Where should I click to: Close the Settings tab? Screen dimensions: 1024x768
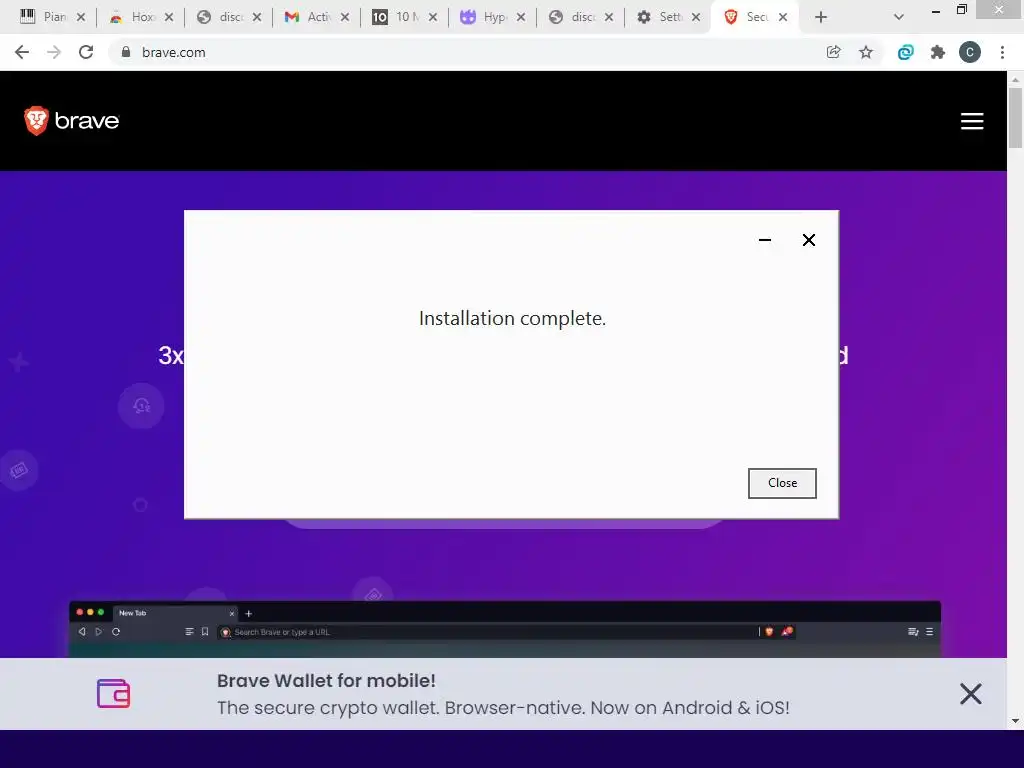696,17
